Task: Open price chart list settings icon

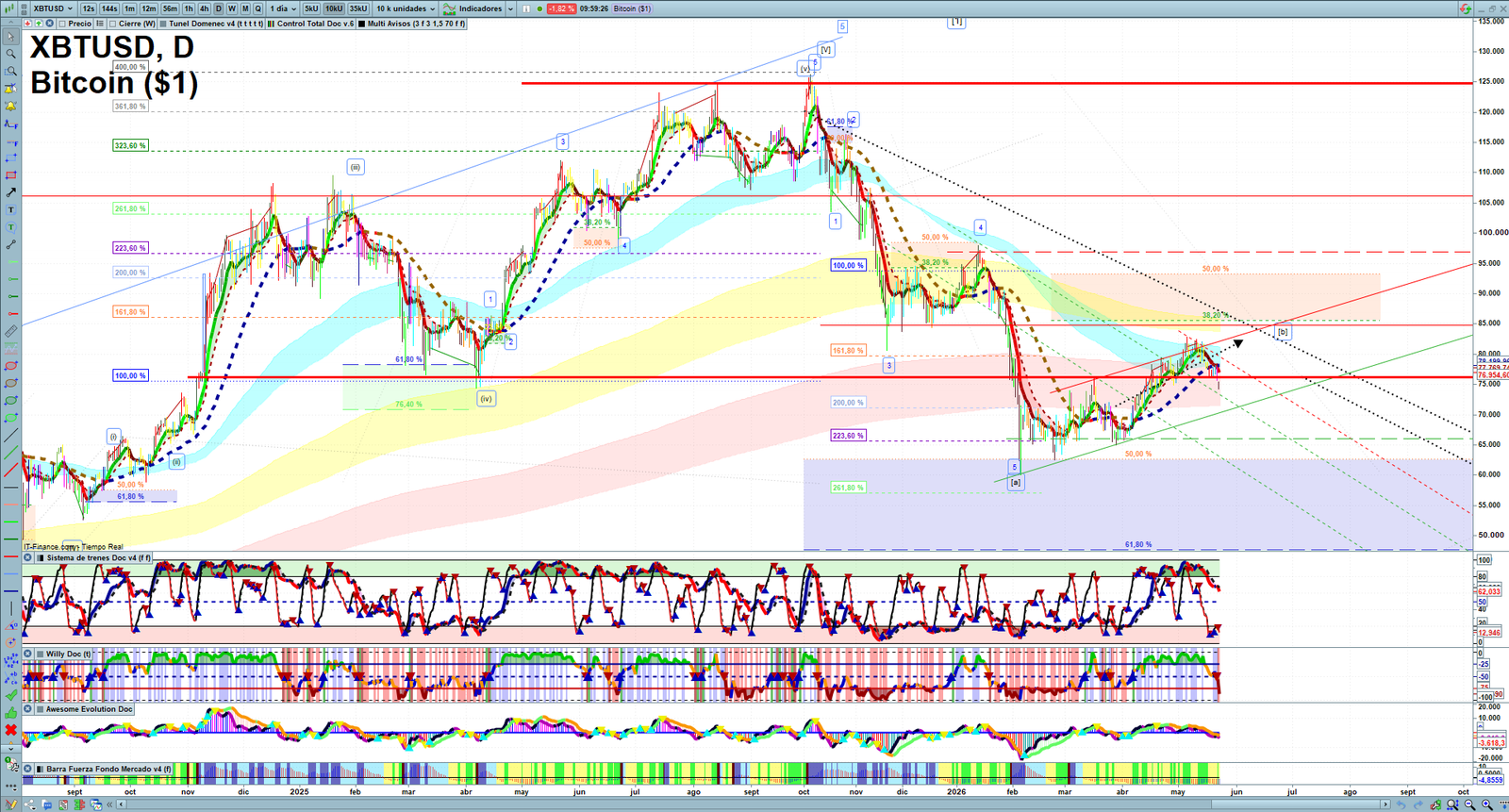Action: [x=99, y=24]
